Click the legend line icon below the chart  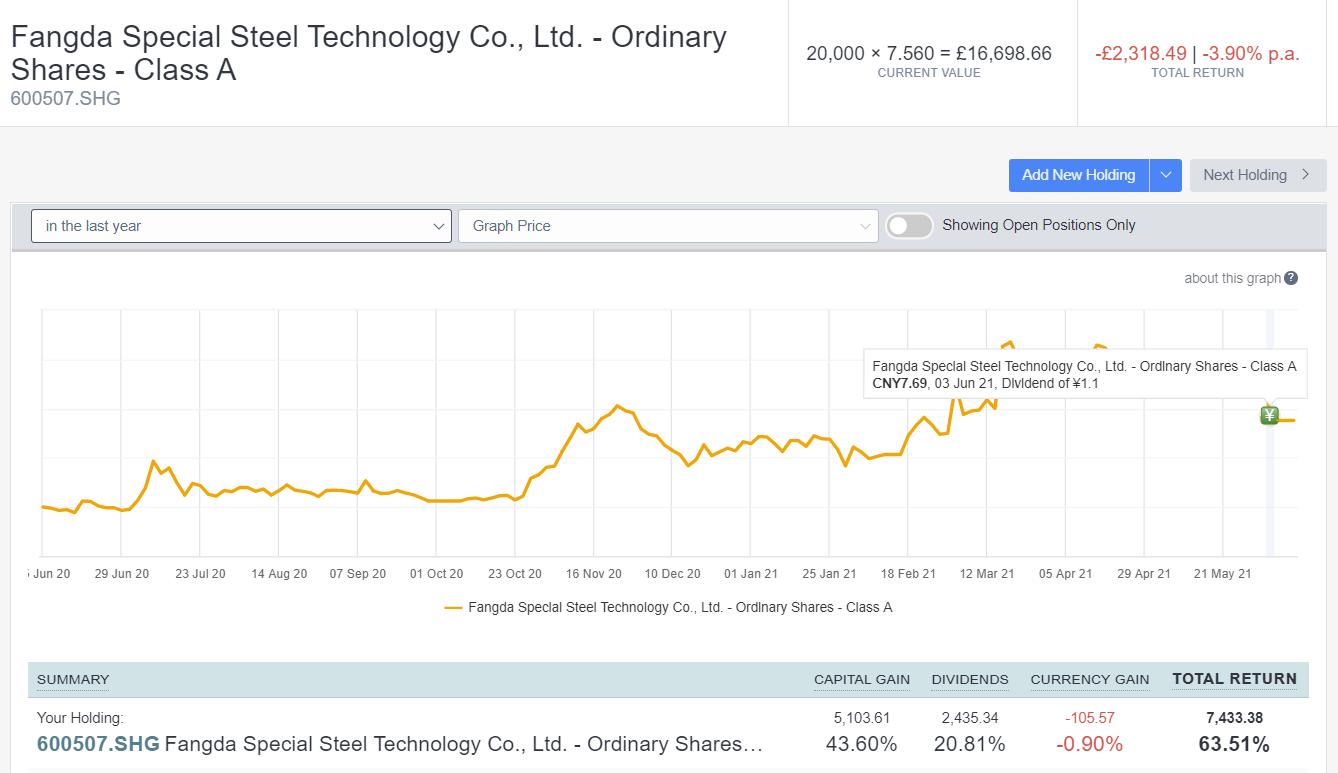pos(453,607)
